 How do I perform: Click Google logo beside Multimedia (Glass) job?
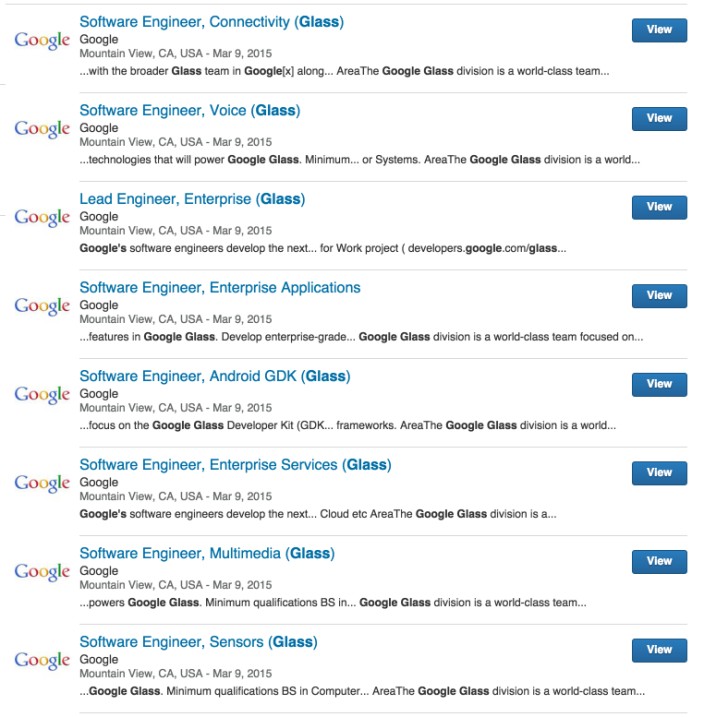click(42, 572)
